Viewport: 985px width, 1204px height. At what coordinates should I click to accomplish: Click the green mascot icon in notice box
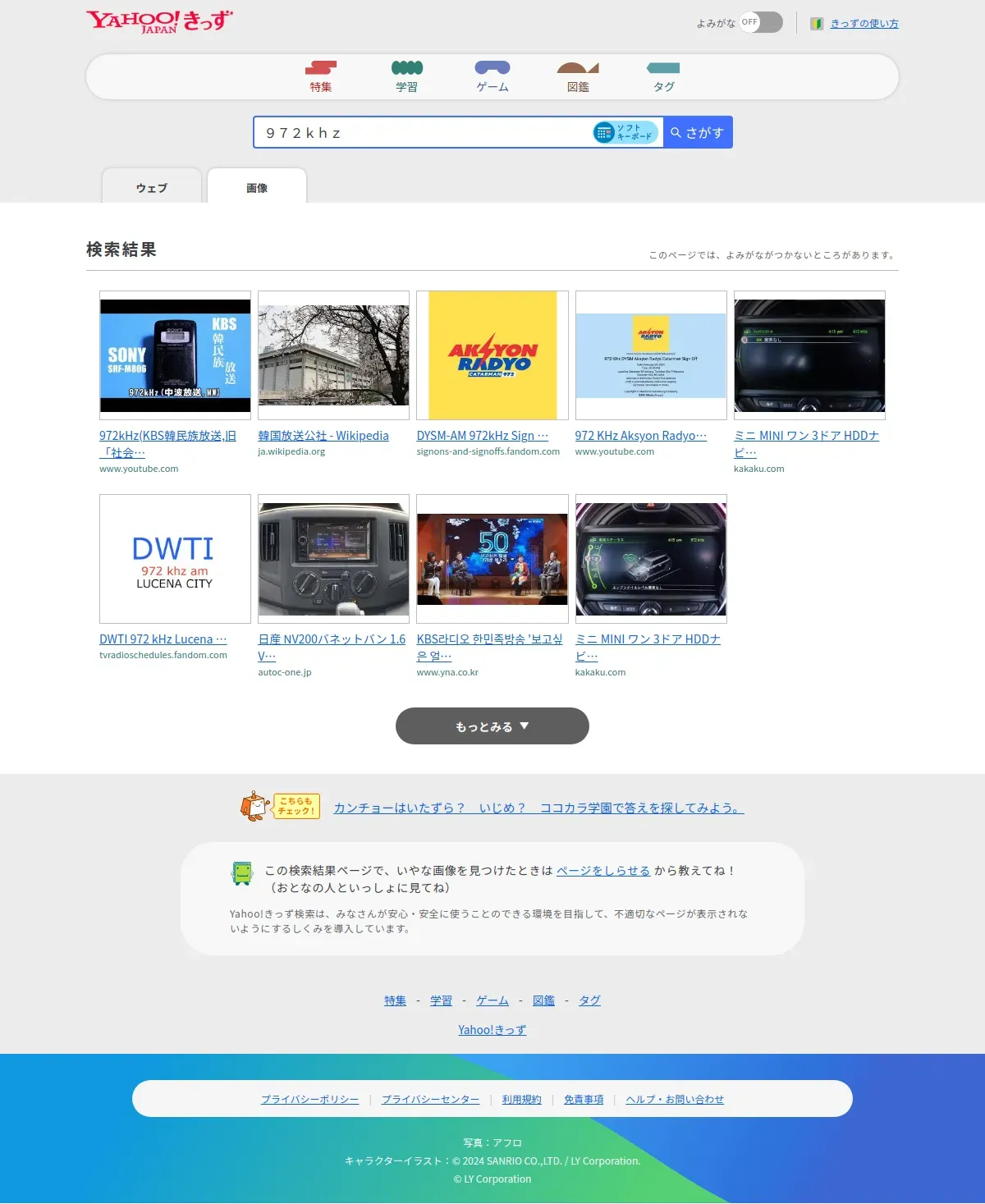pos(242,873)
